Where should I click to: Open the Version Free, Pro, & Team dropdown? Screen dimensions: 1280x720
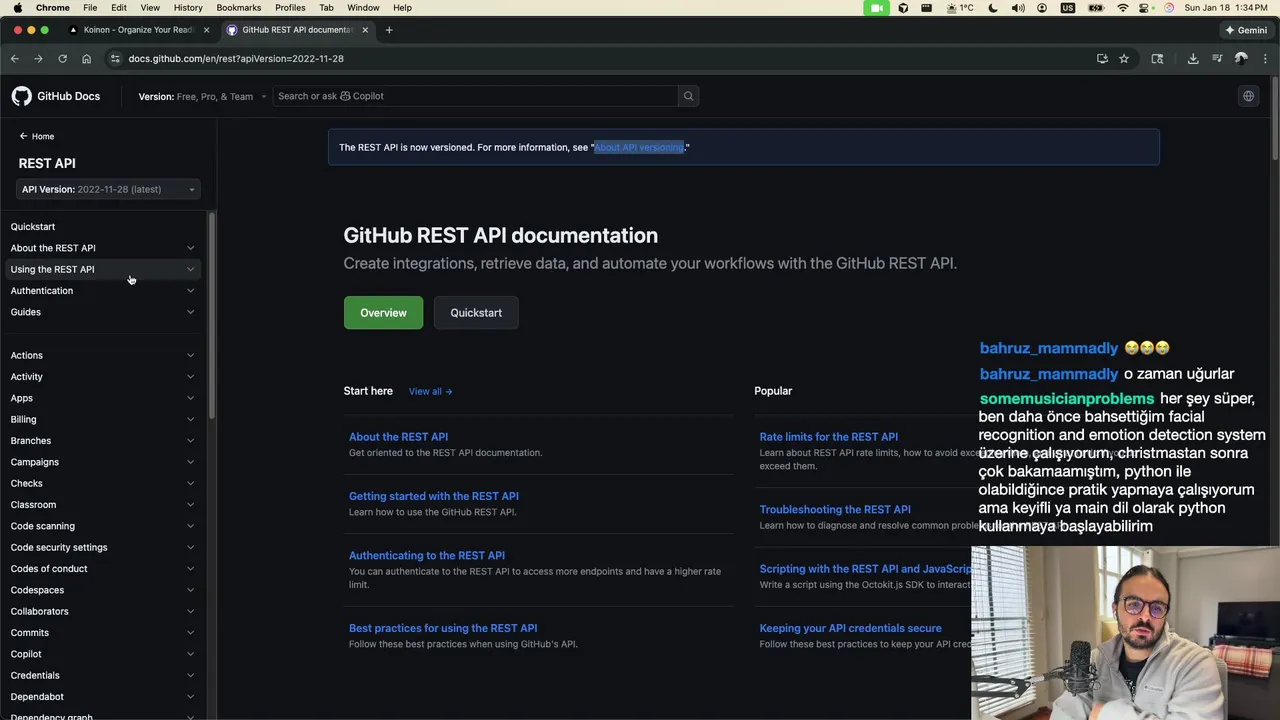coord(203,96)
